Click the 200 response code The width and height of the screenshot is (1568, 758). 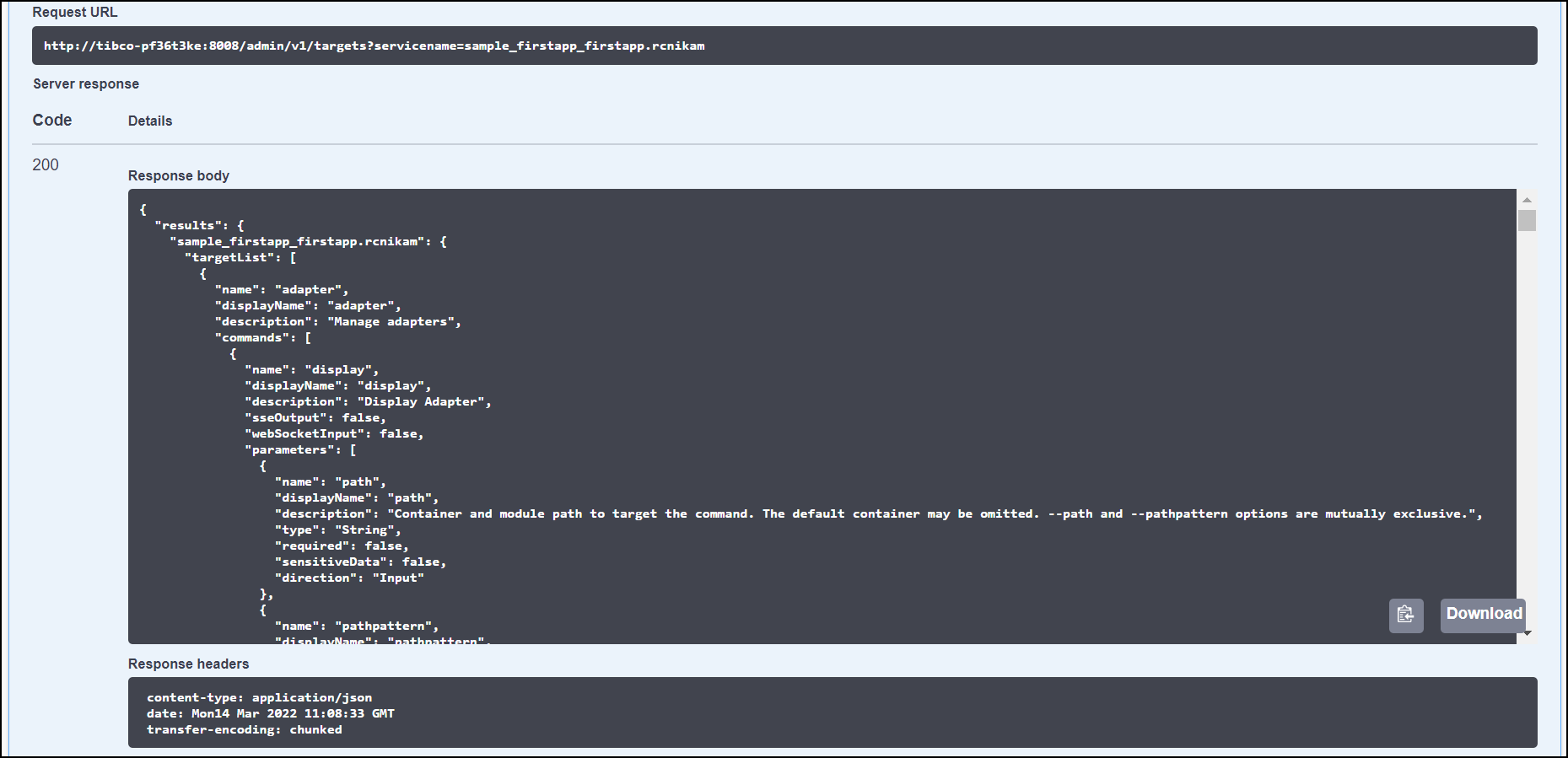pyautogui.click(x=46, y=165)
